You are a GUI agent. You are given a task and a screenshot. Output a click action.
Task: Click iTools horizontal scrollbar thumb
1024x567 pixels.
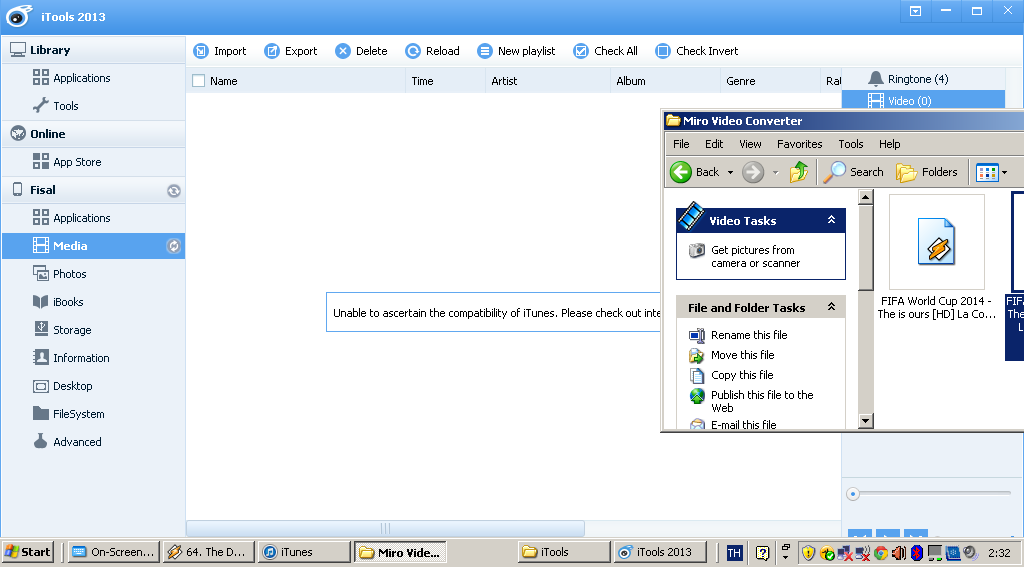(385, 528)
